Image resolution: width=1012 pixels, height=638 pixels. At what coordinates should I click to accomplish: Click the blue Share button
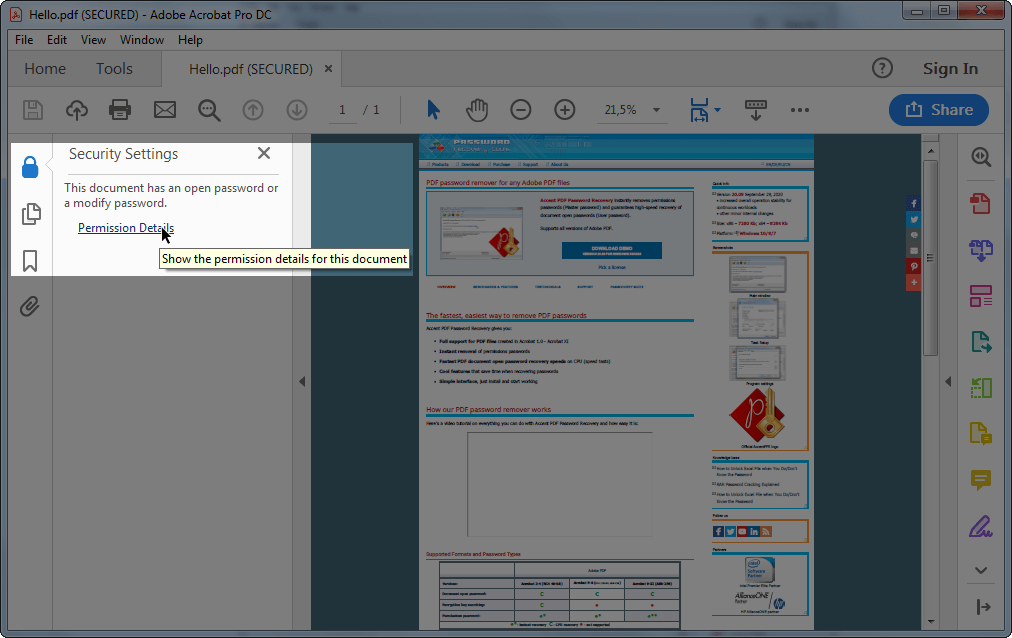click(939, 110)
